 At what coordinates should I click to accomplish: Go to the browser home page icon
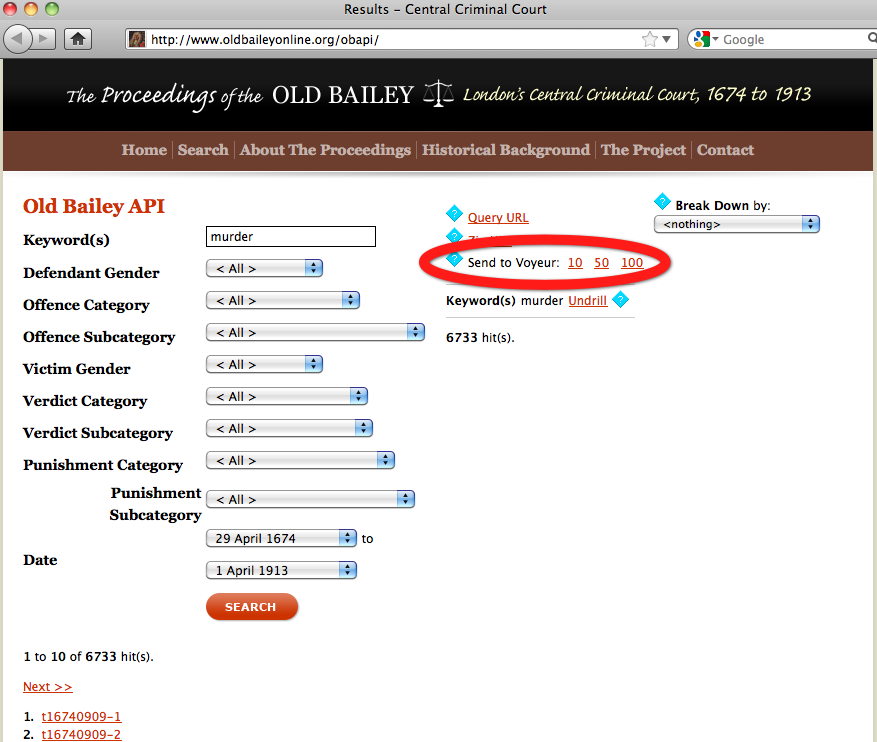(78, 39)
